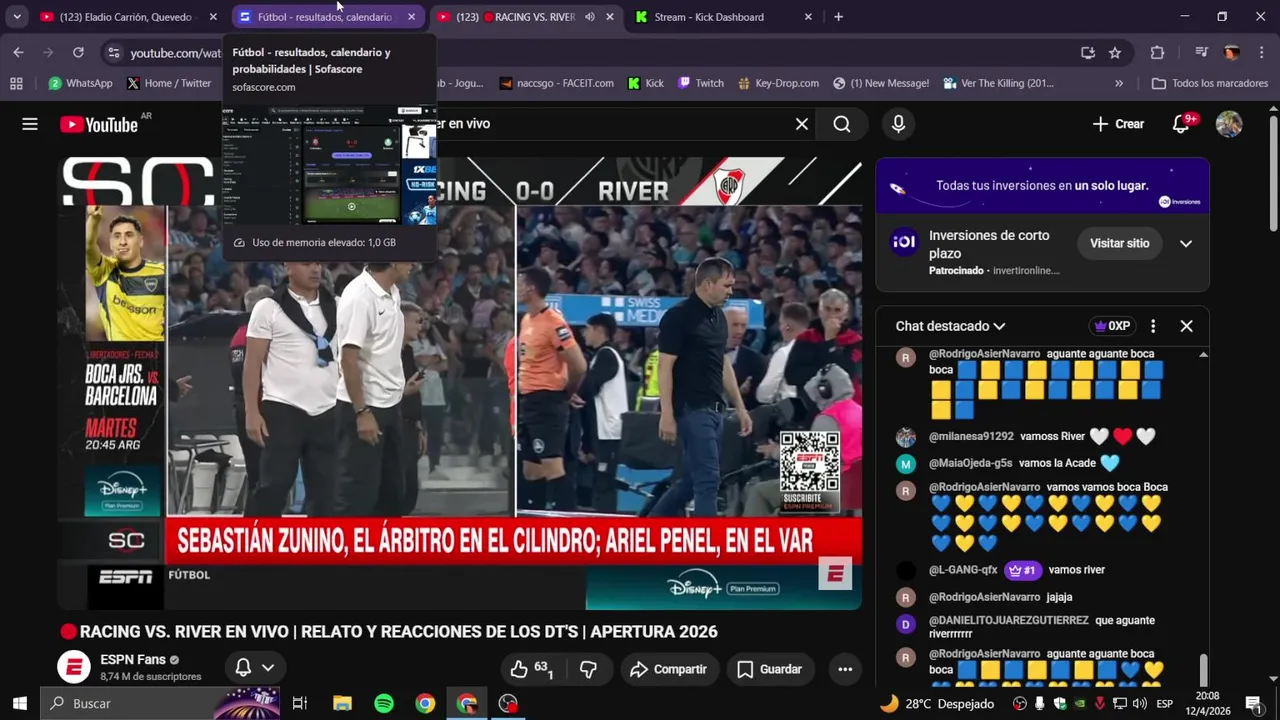Install app icon in address bar

1088,53
